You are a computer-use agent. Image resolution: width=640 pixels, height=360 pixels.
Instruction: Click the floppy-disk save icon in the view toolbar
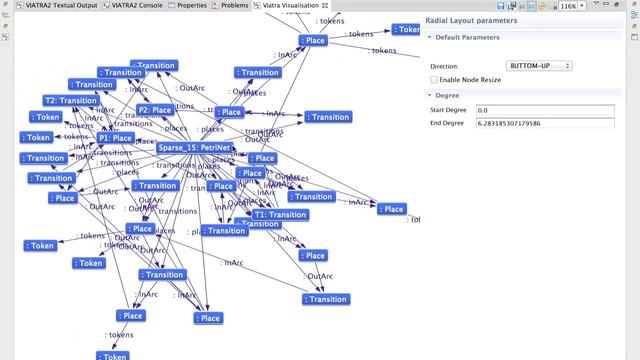[x=500, y=6]
